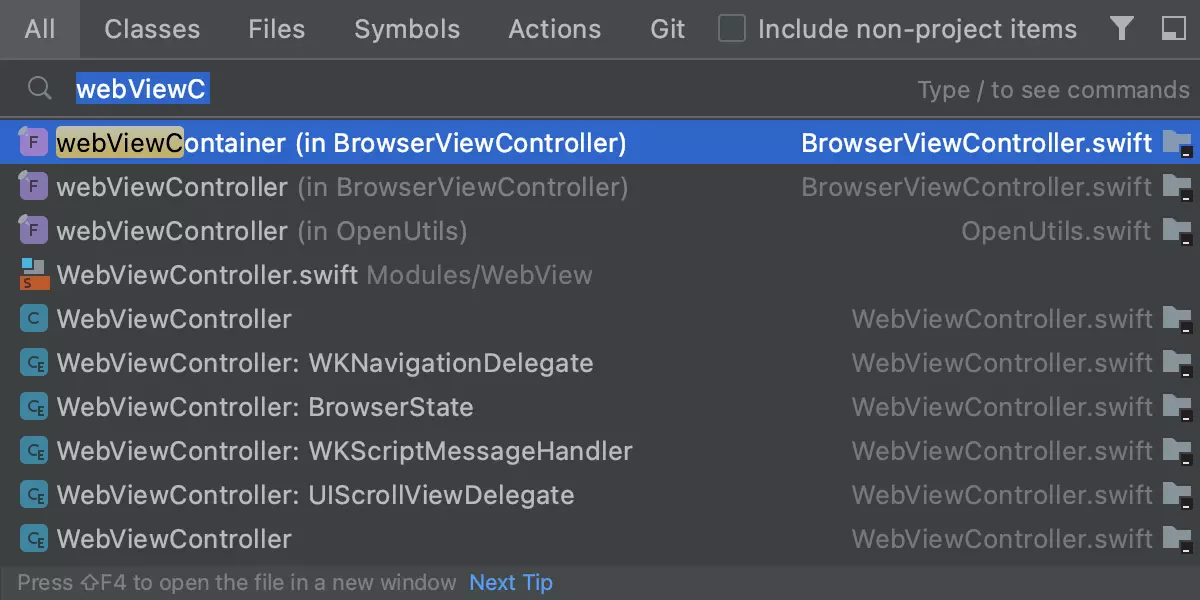The height and width of the screenshot is (600, 1200).
Task: Click the search magnifier icon
Action: pos(39,89)
